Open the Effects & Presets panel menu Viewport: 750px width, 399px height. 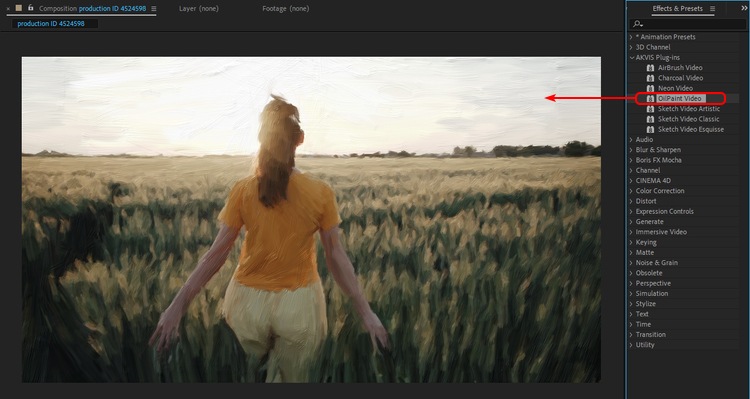click(712, 9)
